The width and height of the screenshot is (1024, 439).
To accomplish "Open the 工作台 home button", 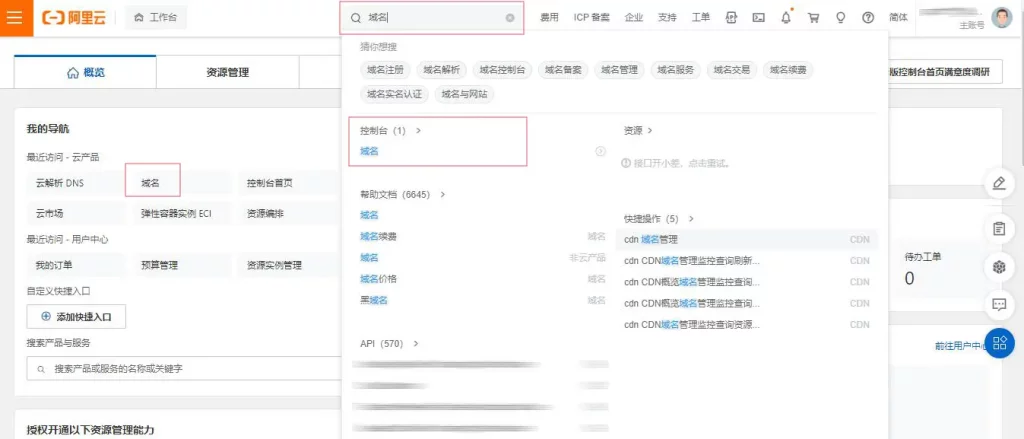I will coord(155,18).
